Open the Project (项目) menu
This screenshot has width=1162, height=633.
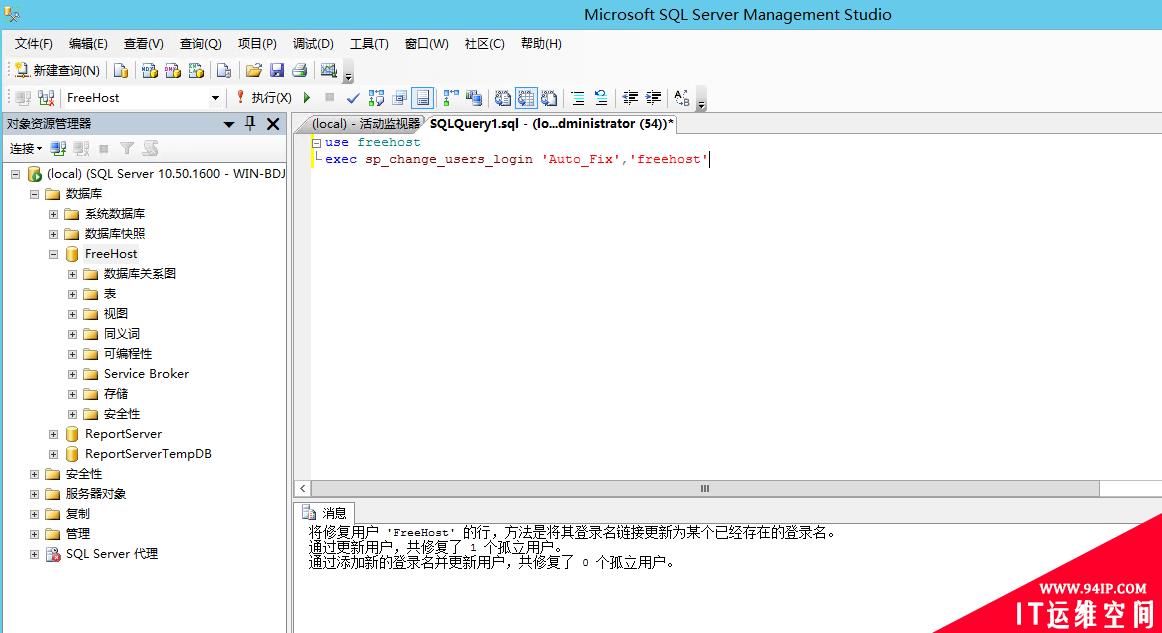[x=257, y=44]
